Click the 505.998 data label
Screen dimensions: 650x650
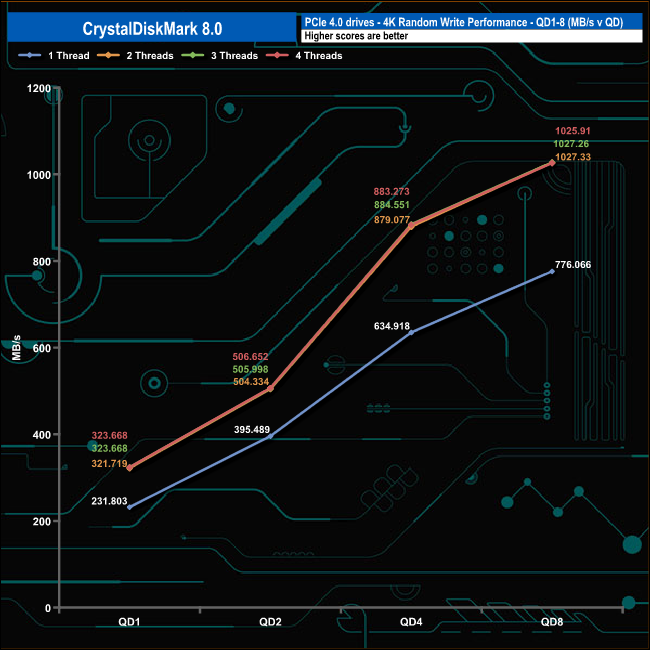point(250,369)
